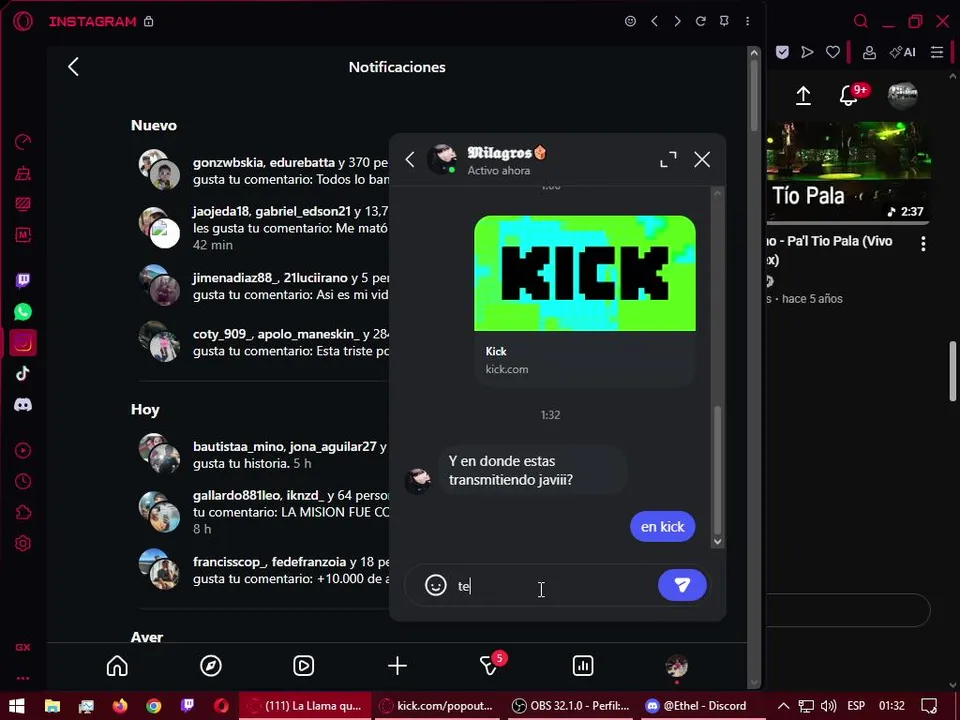Pin the Instagram sidebar panel
Viewport: 960px width, 720px height.
[x=724, y=21]
